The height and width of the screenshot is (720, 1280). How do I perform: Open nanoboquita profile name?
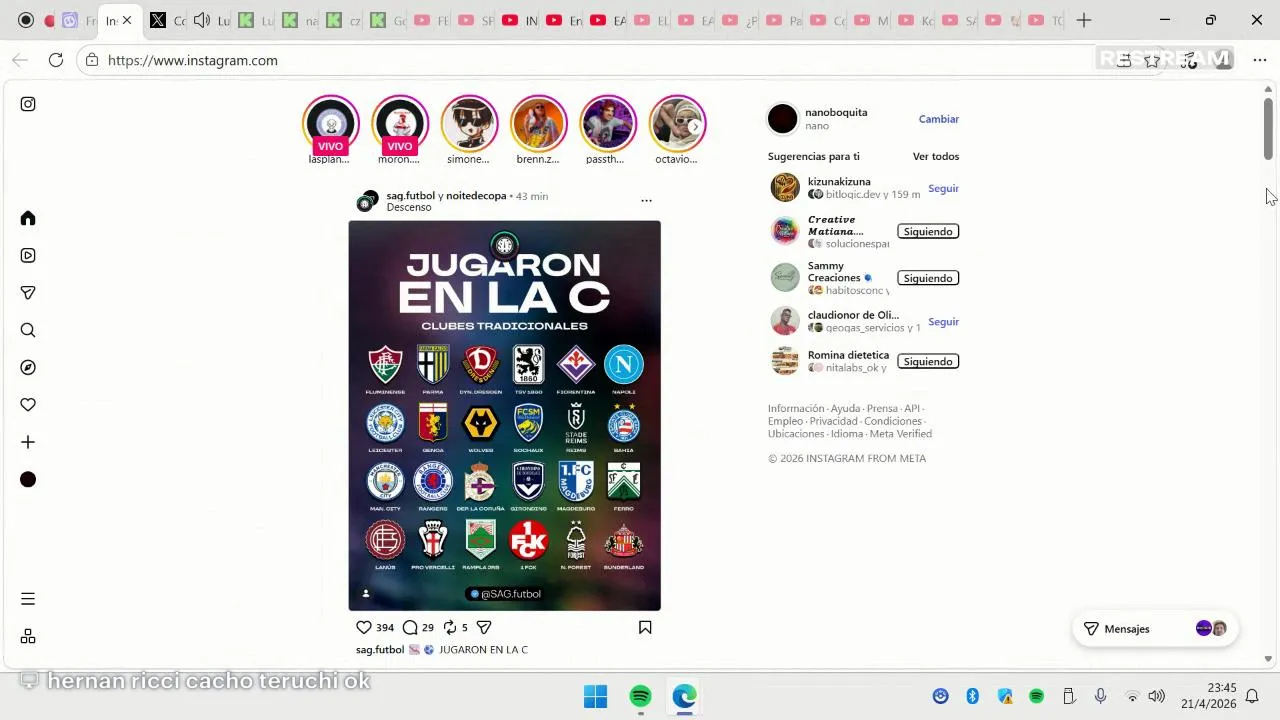pos(836,112)
